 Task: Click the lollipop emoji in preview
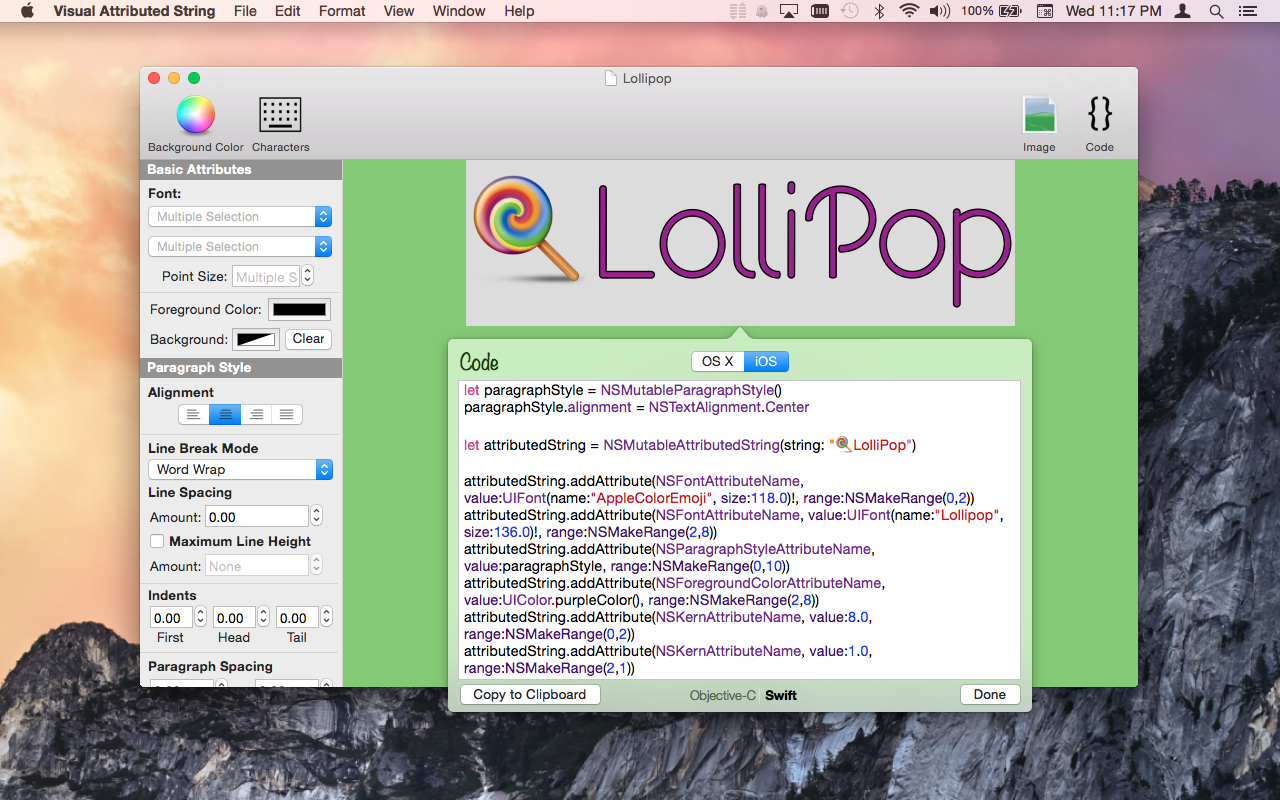527,229
